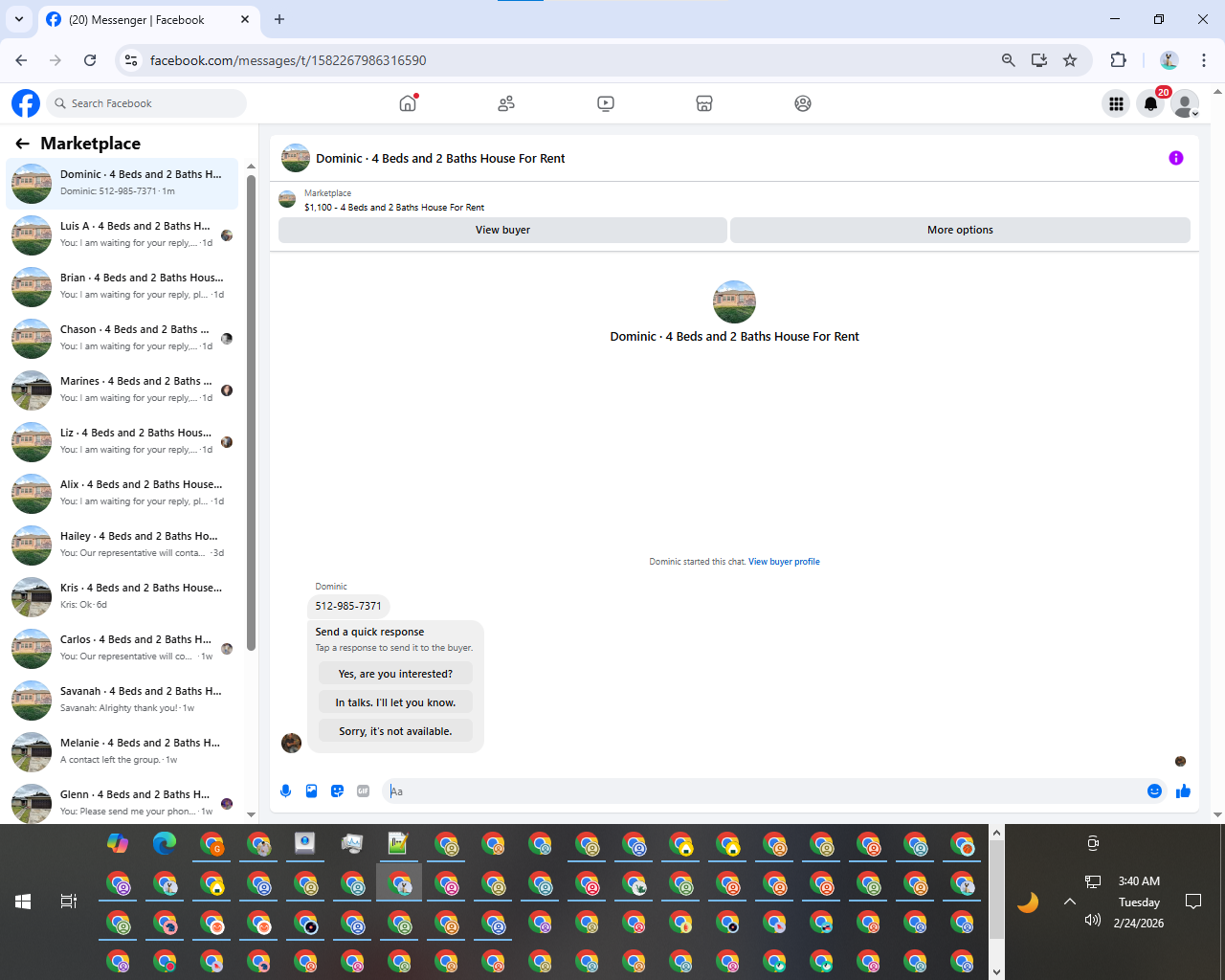Screen dimensions: 1225x980
Task: Send a thumbs up like
Action: click(x=1183, y=791)
